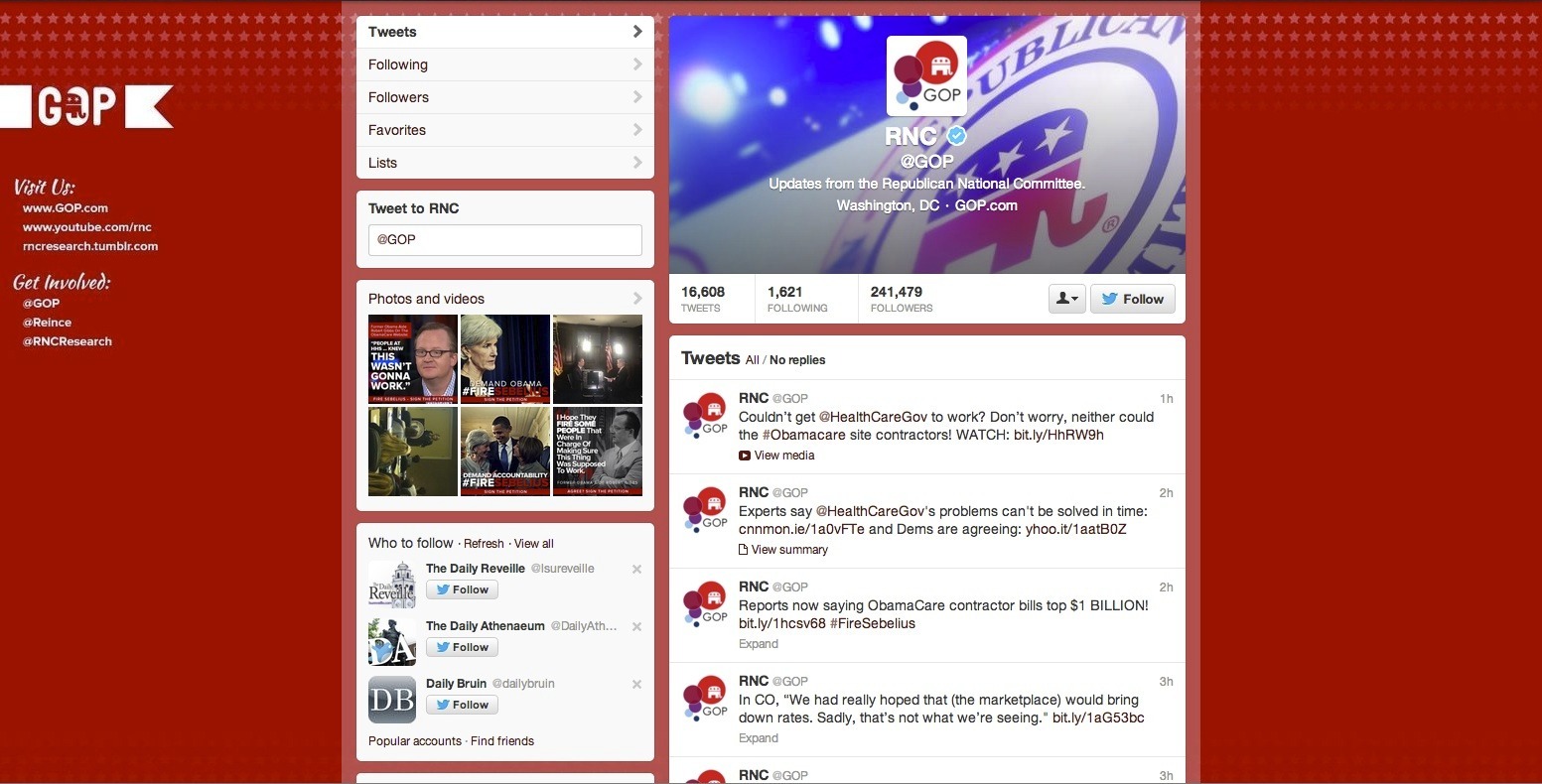Viewport: 1542px width, 784px height.
Task: Open the bit.ly/1hcsv68 link
Action: [781, 623]
